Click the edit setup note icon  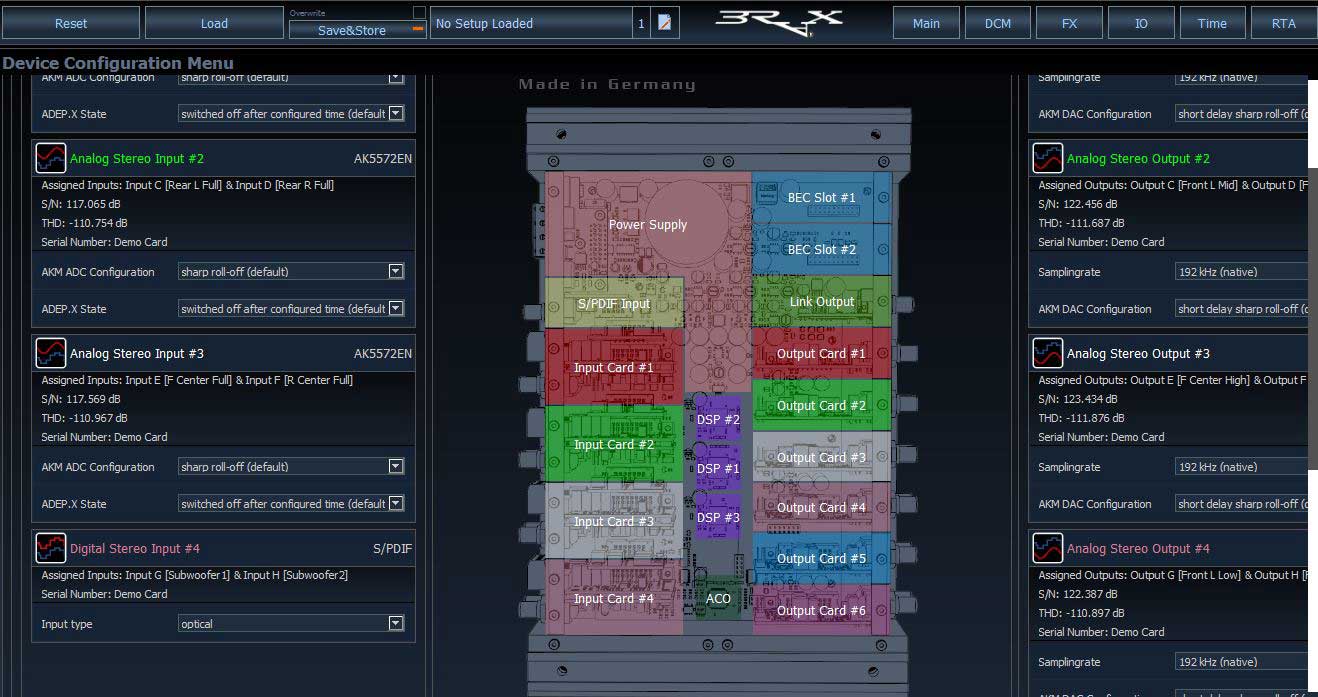pos(664,23)
